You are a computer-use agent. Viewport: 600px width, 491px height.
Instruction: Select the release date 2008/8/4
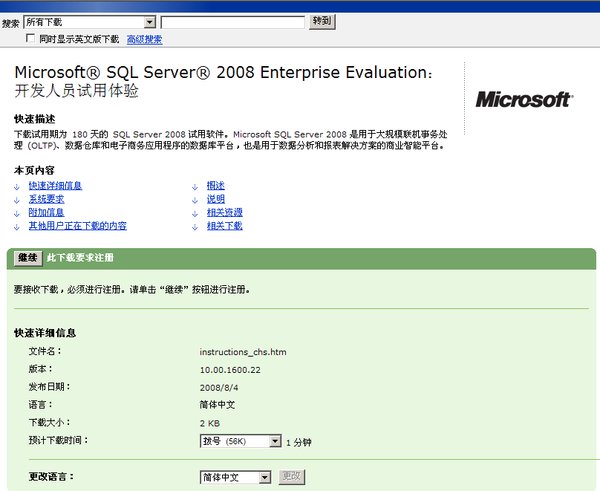point(219,388)
